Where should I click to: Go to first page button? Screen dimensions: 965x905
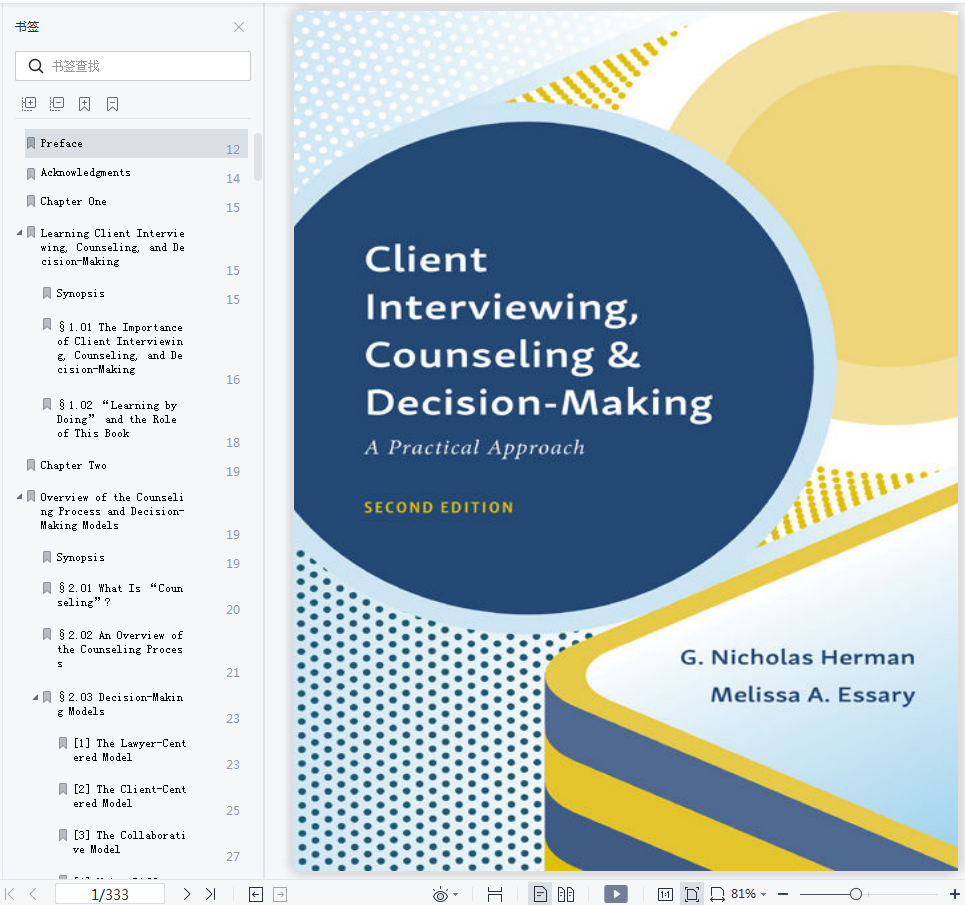click(10, 894)
